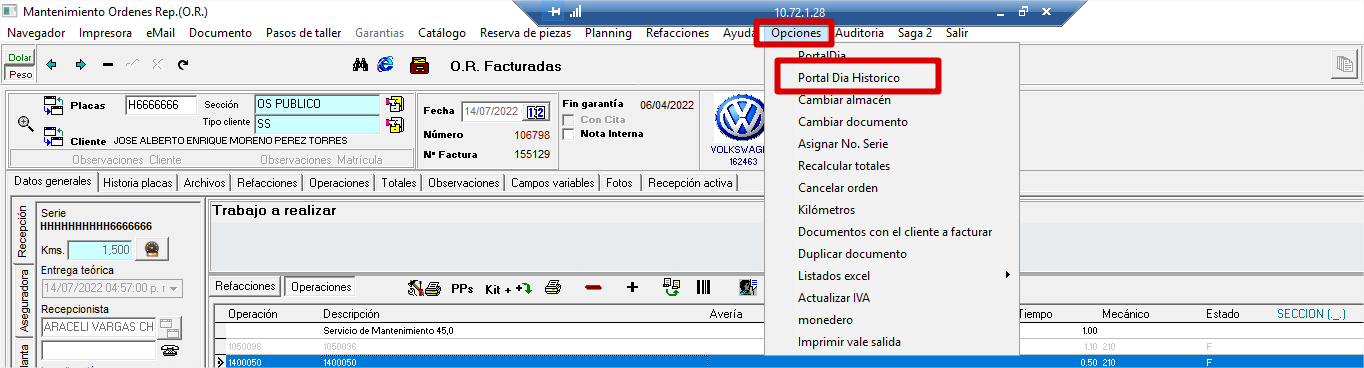Click the minus delete record icon in top toolbar
1364x368 pixels.
coord(108,65)
